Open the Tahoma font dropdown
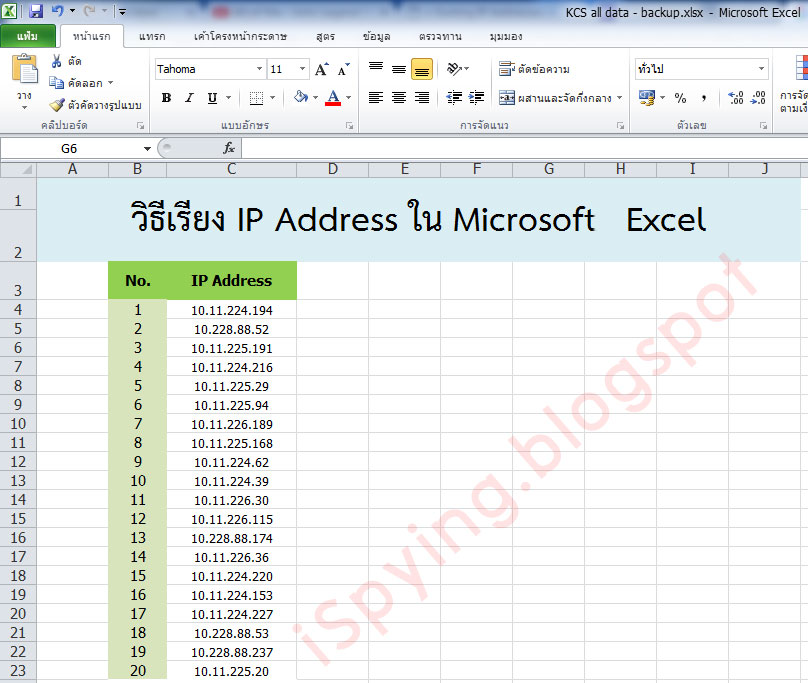 (258, 69)
